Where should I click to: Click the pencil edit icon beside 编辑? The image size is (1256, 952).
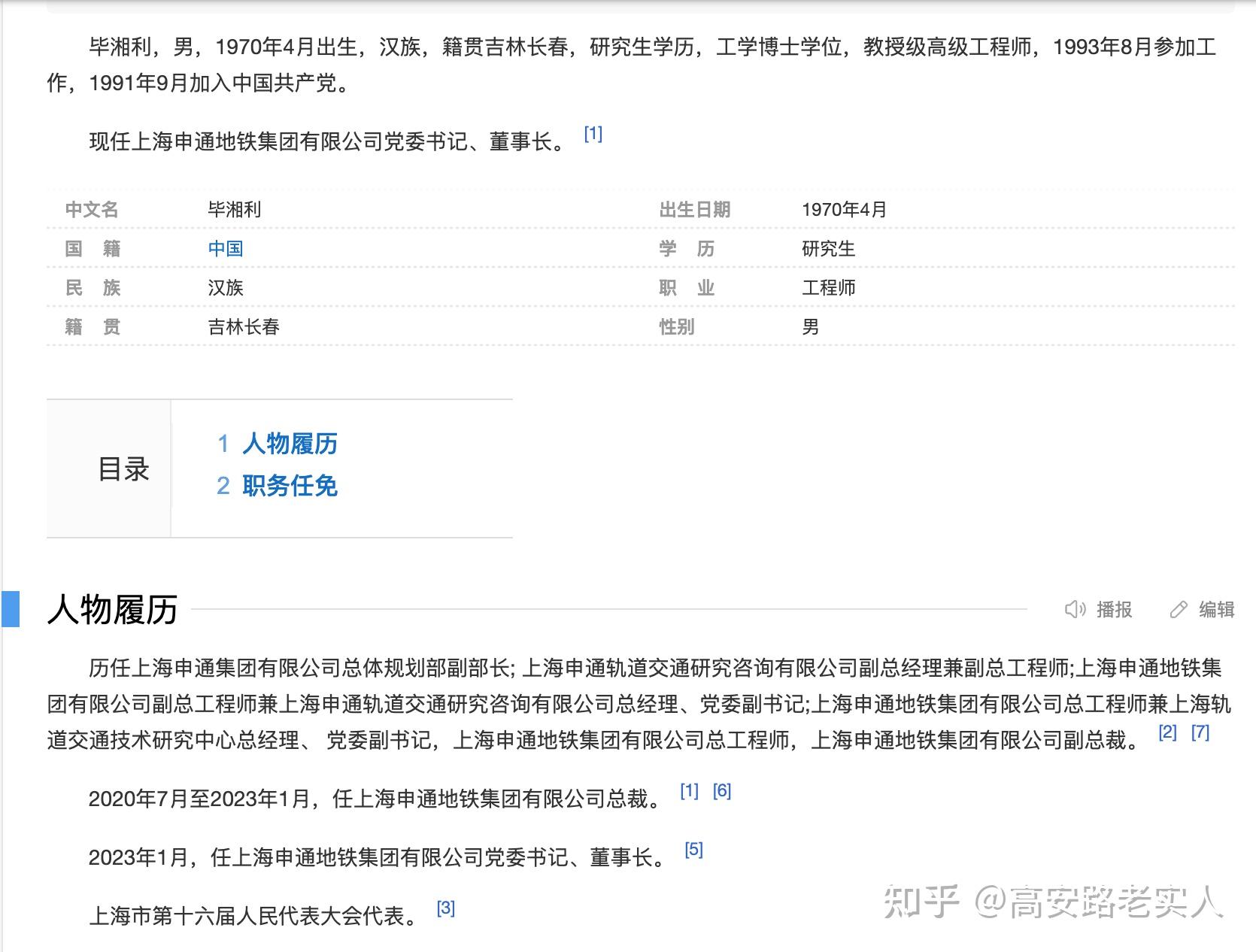tap(1179, 609)
